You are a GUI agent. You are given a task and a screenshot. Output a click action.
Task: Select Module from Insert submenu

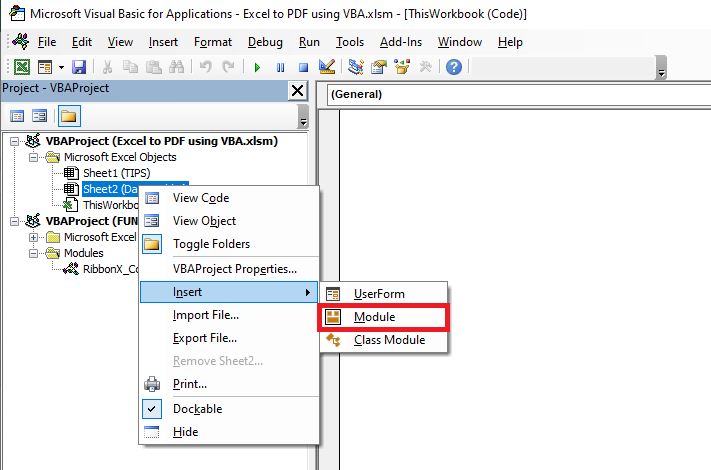point(384,317)
